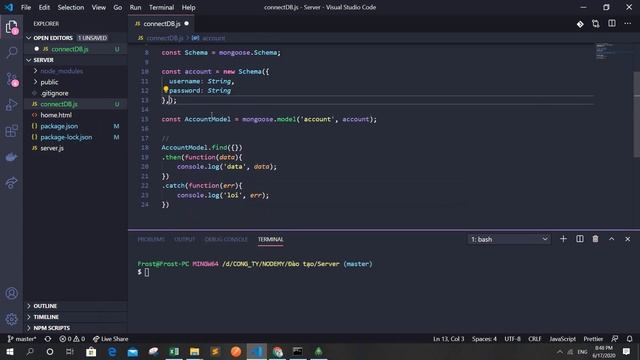
Task: Open the Terminal menu
Action: (x=161, y=7)
